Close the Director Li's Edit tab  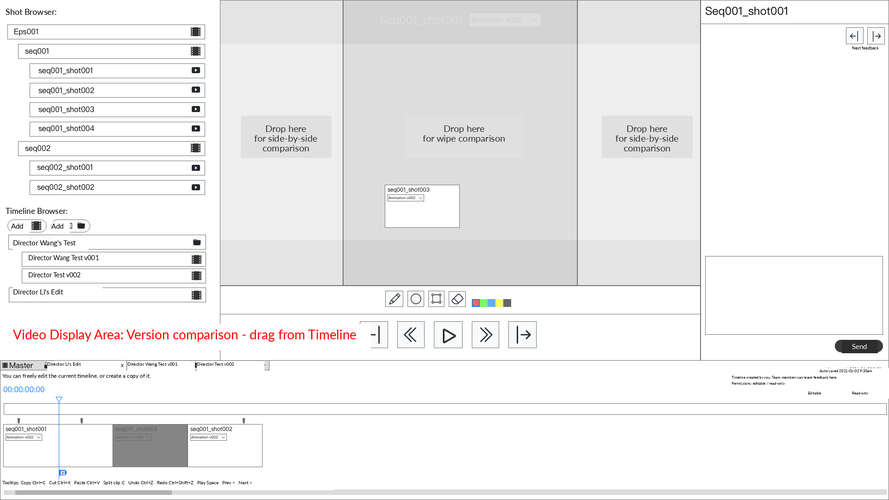click(122, 366)
